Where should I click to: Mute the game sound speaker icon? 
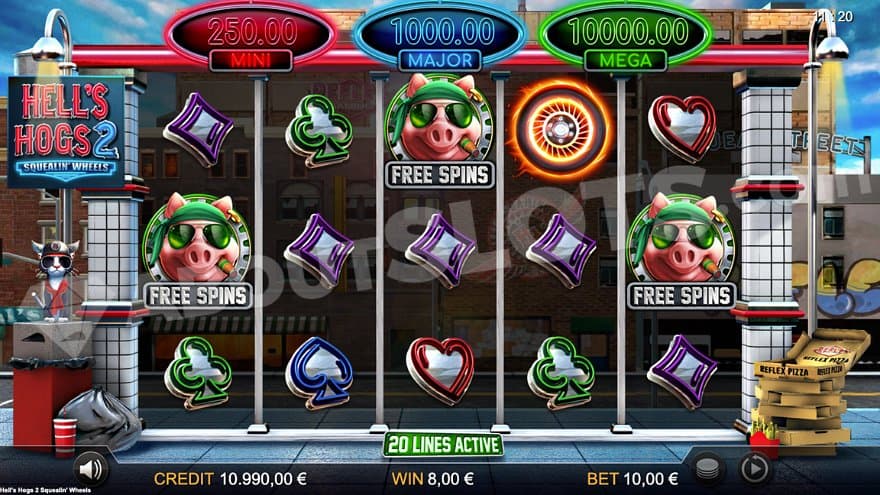(x=91, y=469)
